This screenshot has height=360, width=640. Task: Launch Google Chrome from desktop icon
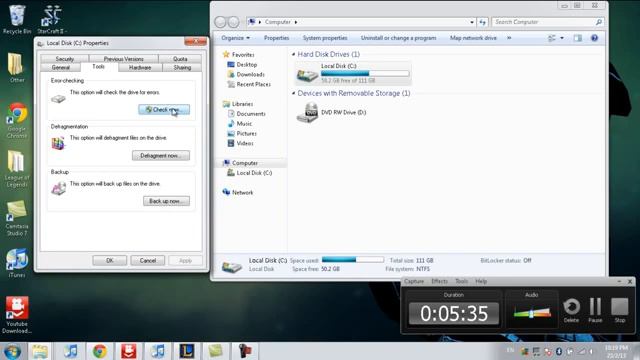pyautogui.click(x=17, y=120)
